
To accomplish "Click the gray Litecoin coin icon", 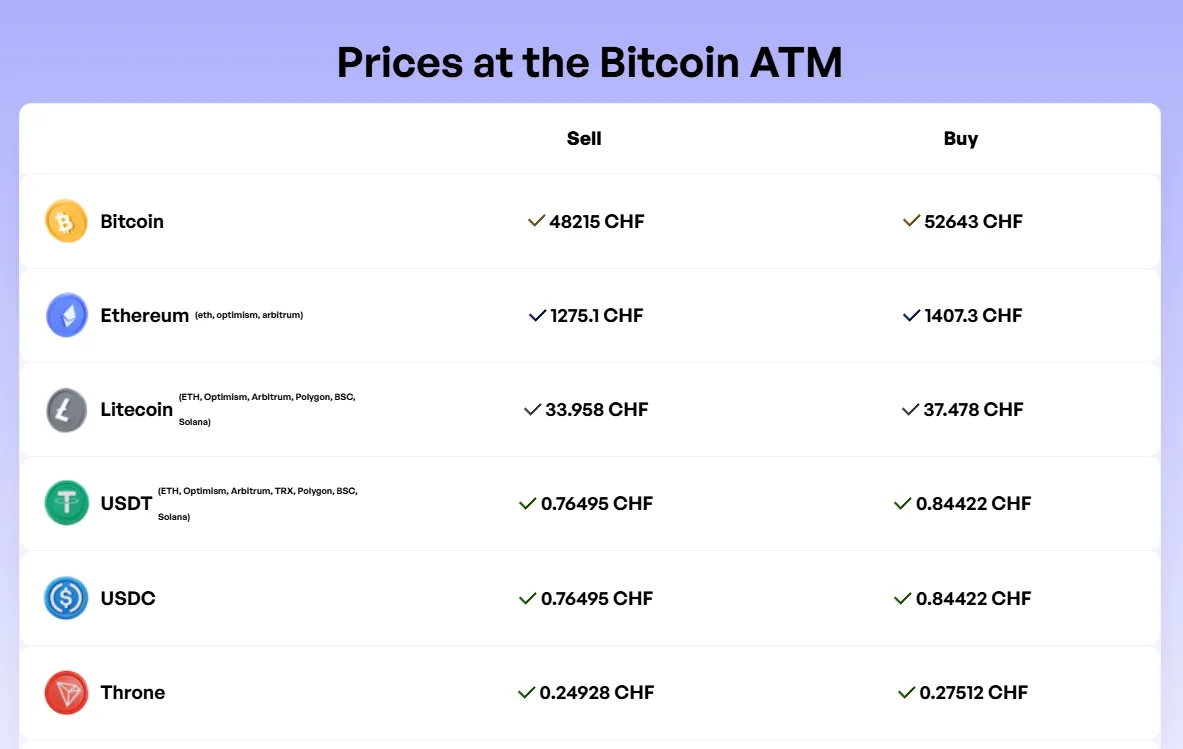I will click(x=66, y=410).
